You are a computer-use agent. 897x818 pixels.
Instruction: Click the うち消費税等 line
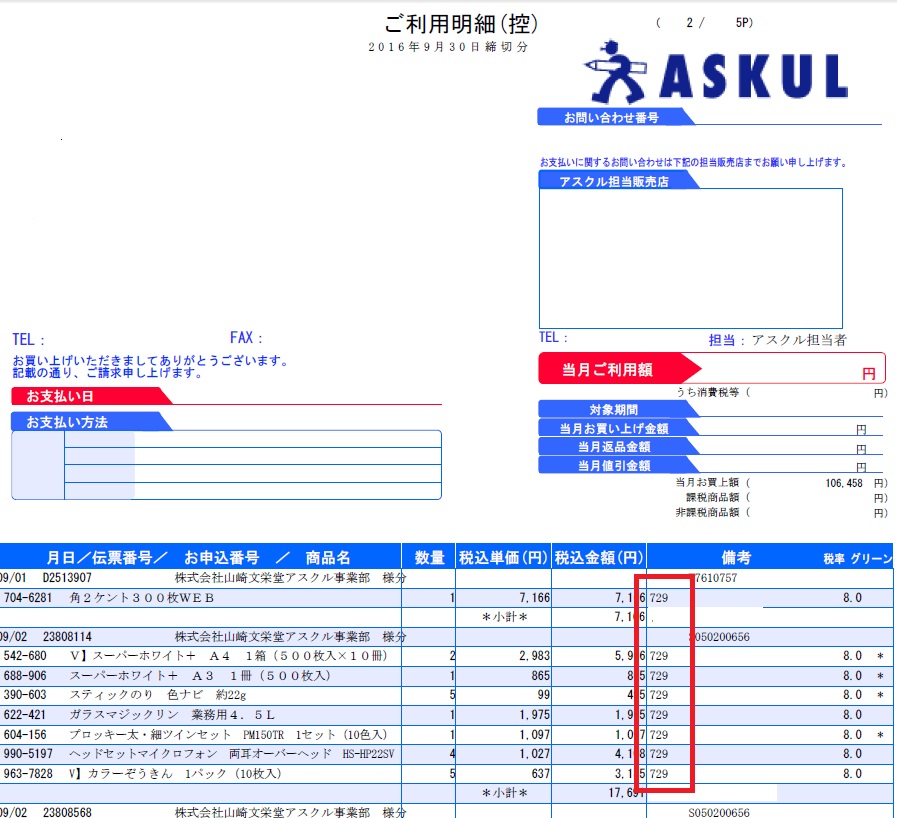coord(781,392)
